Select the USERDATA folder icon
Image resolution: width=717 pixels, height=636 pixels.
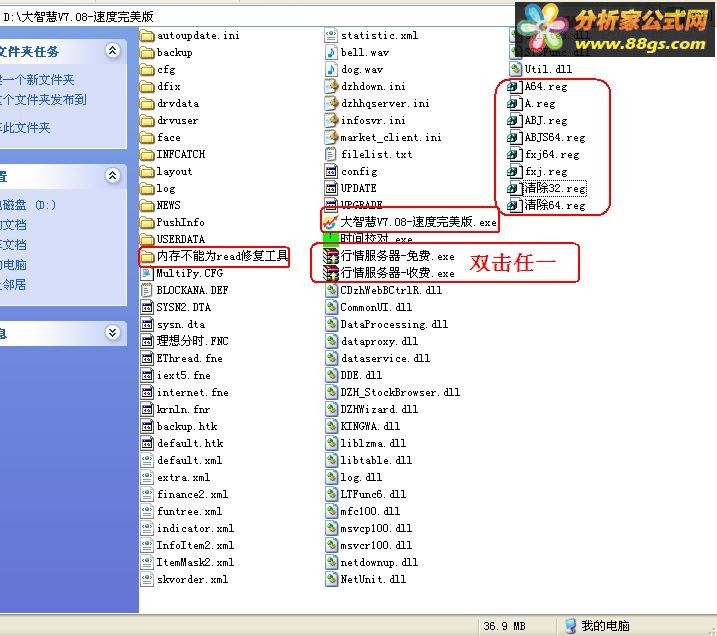(x=147, y=240)
